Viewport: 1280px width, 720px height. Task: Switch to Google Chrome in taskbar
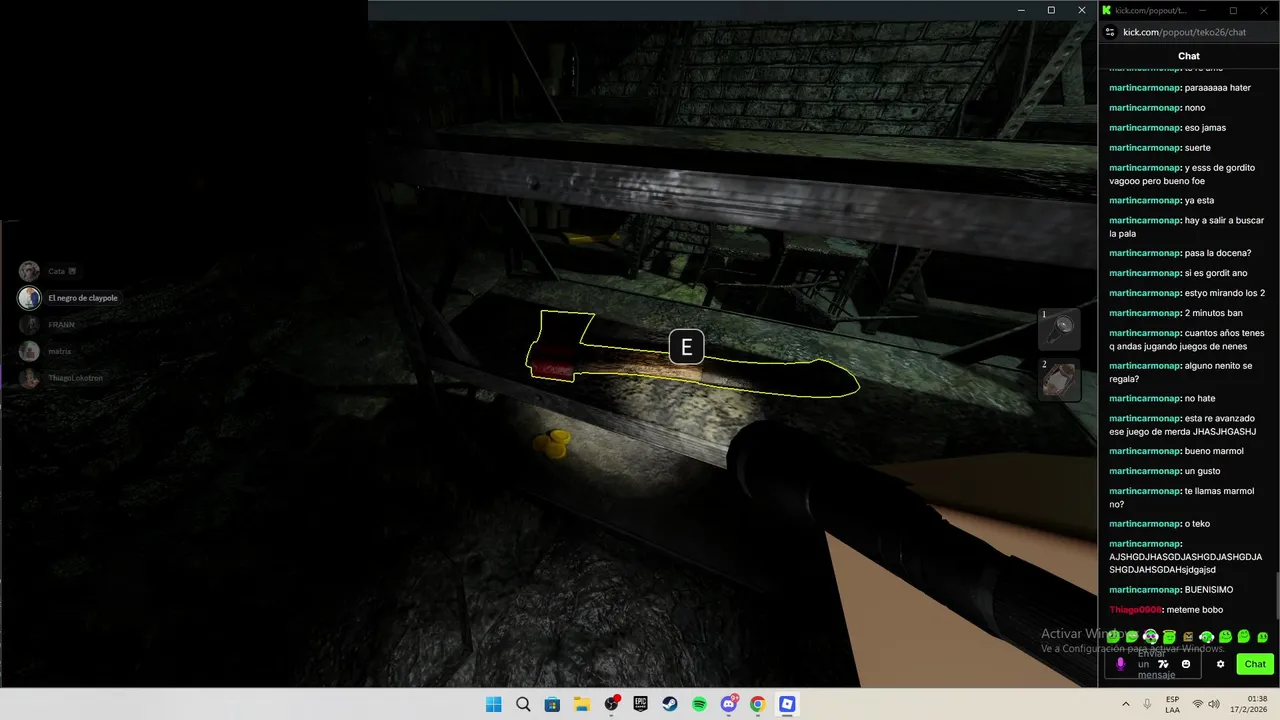[x=758, y=704]
